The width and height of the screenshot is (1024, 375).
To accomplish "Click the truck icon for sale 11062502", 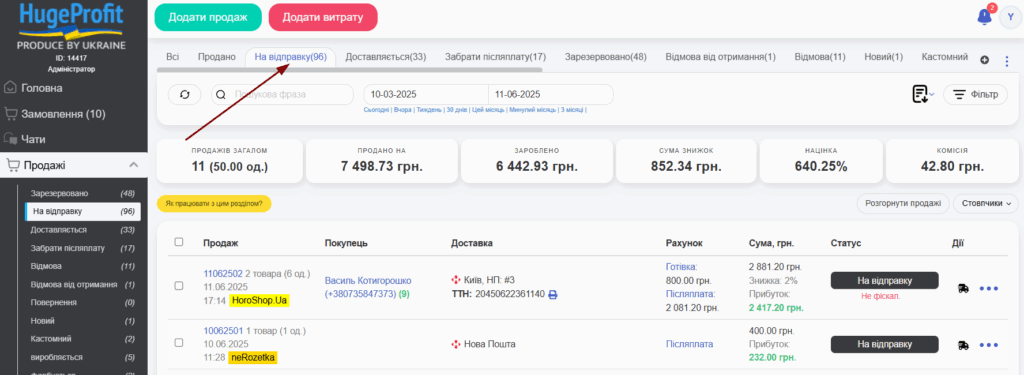I will 963,288.
